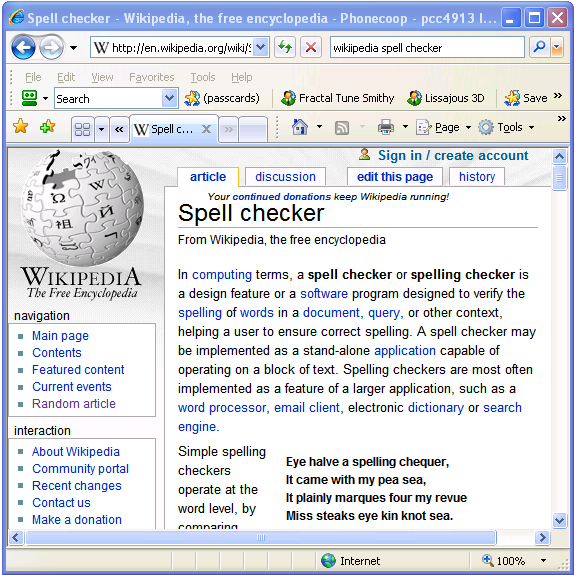
Task: Click the browser Back arrow button
Action: (x=23, y=47)
